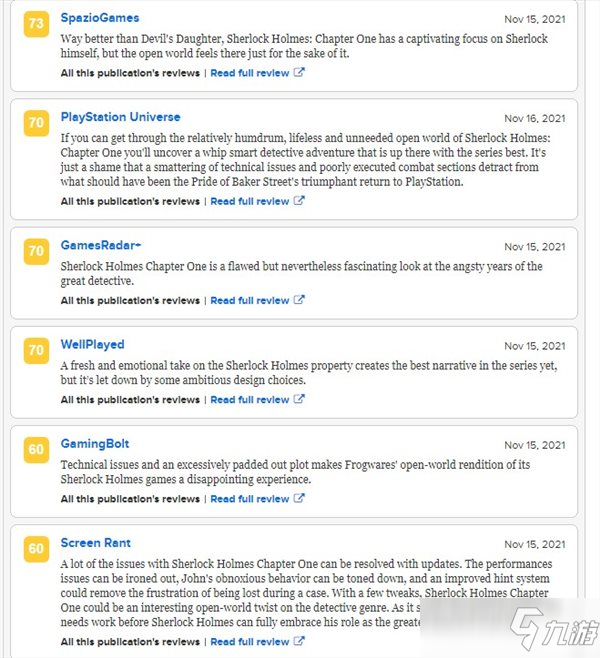Viewport: 600px width, 658px height.
Task: Read full review from SpazioGames
Action: [x=250, y=73]
